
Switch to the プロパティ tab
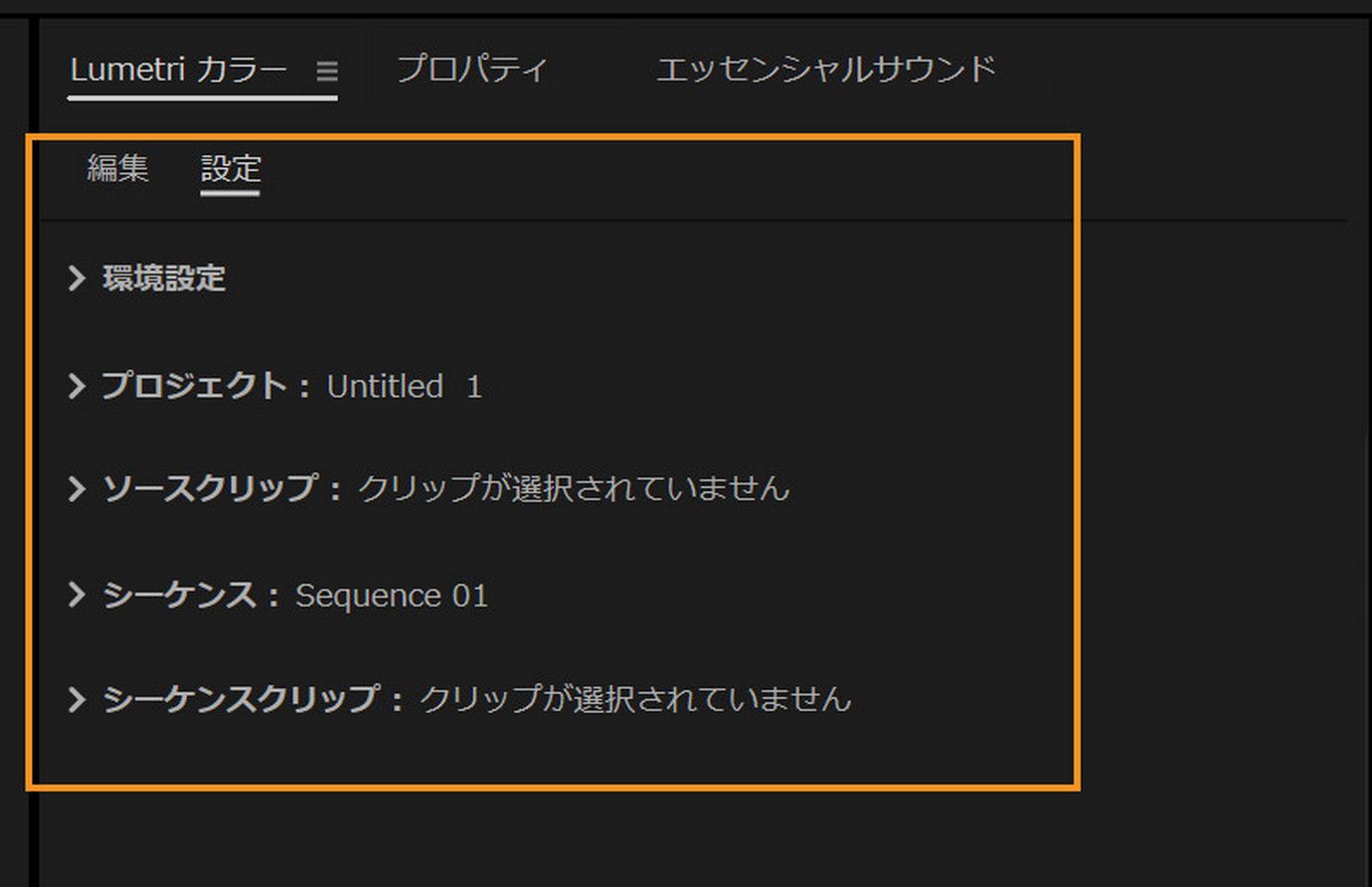point(472,68)
